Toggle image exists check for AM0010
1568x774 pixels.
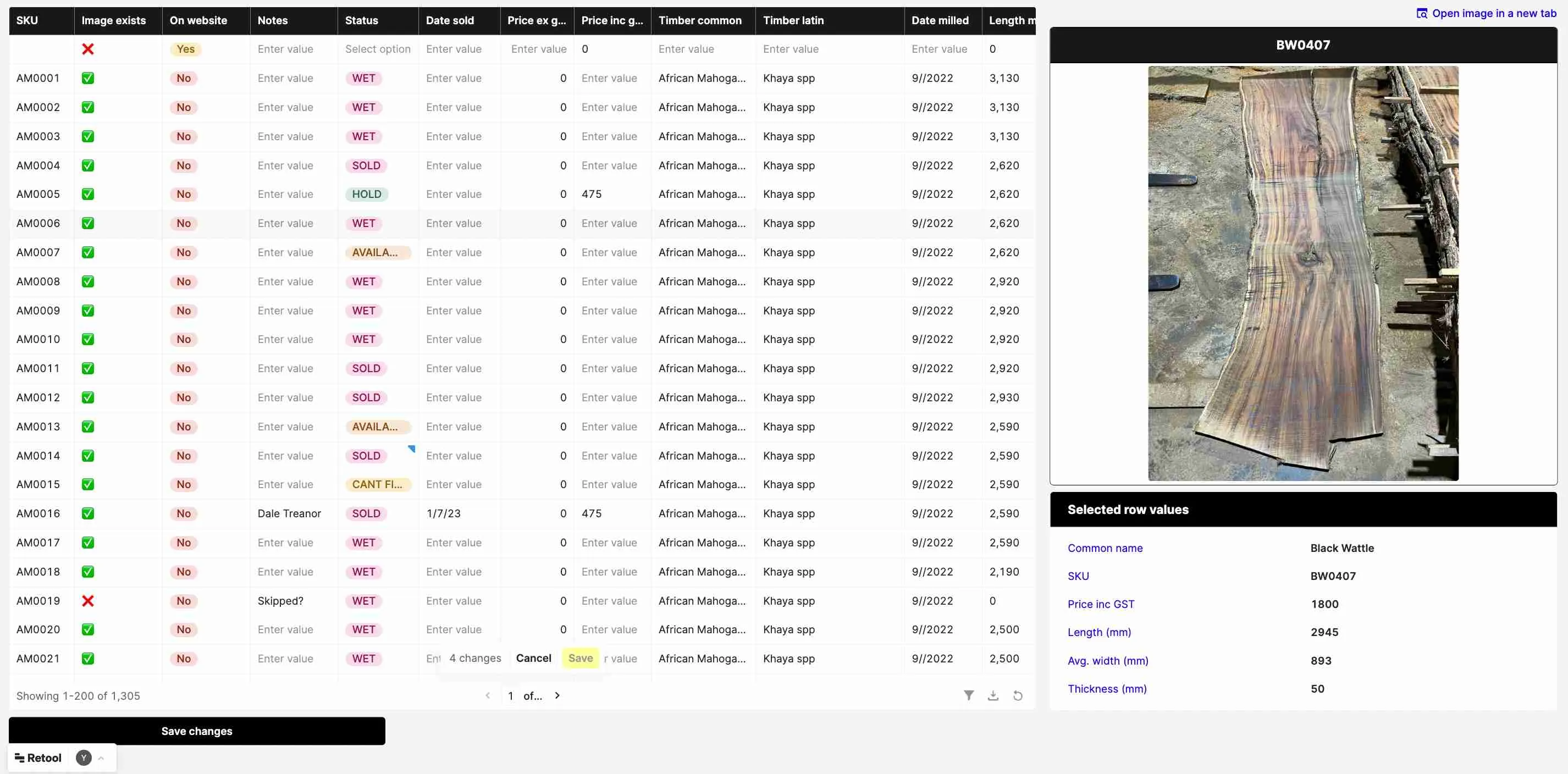(87, 340)
